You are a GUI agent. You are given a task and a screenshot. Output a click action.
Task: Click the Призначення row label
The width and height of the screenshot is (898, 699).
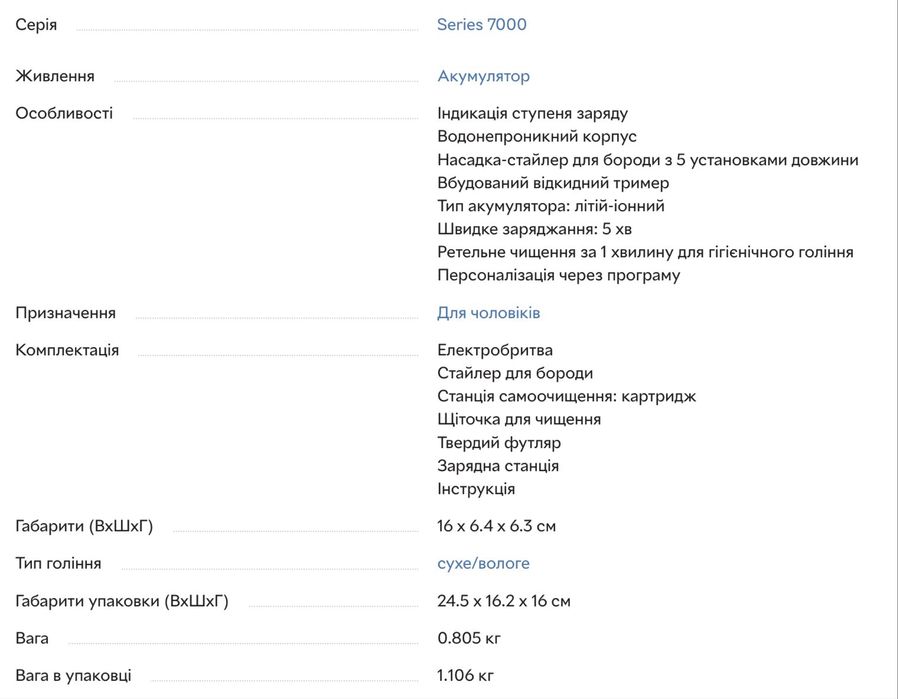[x=65, y=313]
